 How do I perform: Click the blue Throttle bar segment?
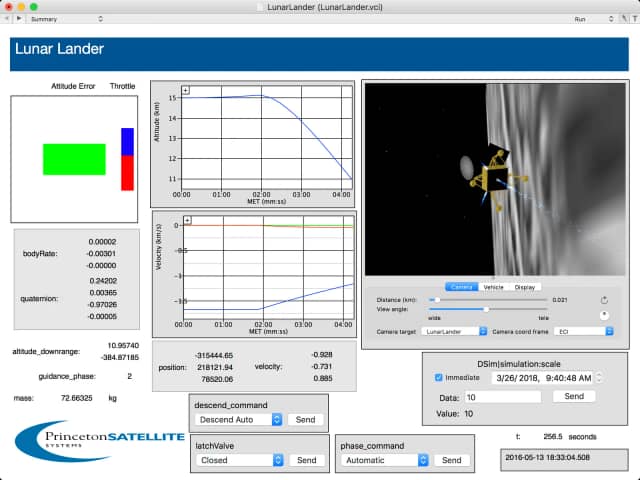[x=127, y=142]
